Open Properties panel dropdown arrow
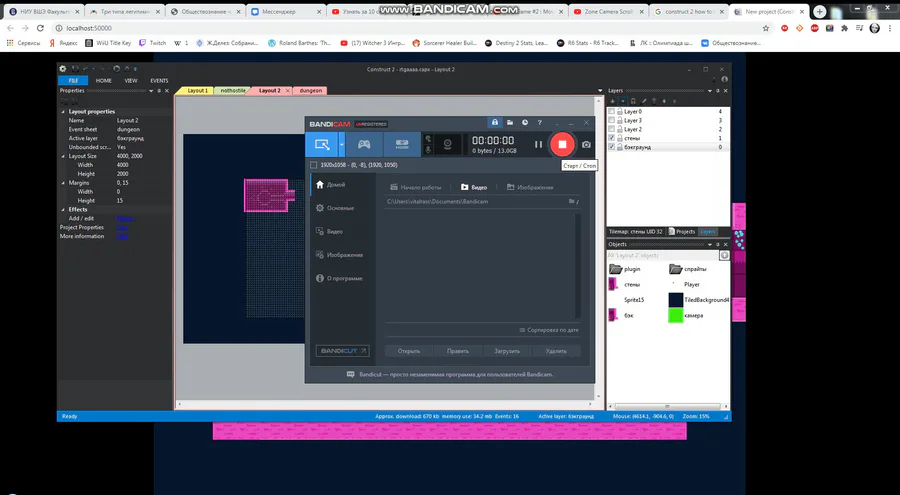Viewport: 900px width, 495px height. click(x=151, y=91)
